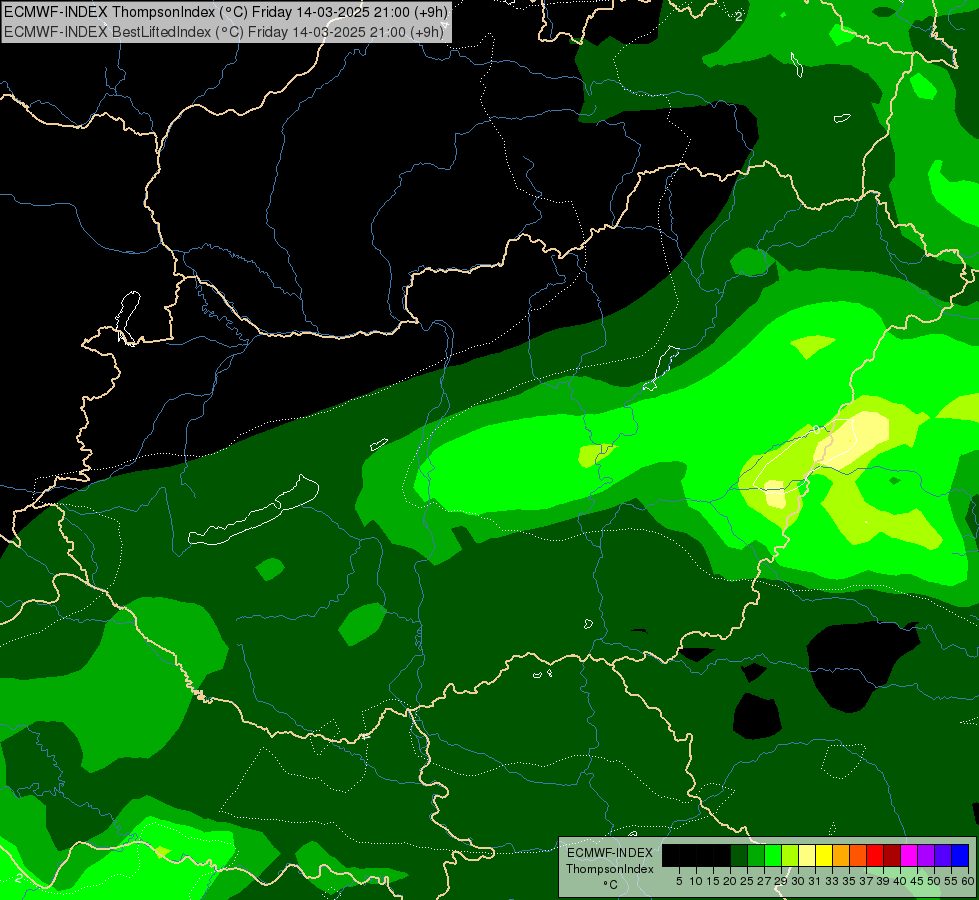Viewport: 979px width, 900px height.
Task: Click the ThompsonIndex title line at top
Action: click(x=225, y=11)
